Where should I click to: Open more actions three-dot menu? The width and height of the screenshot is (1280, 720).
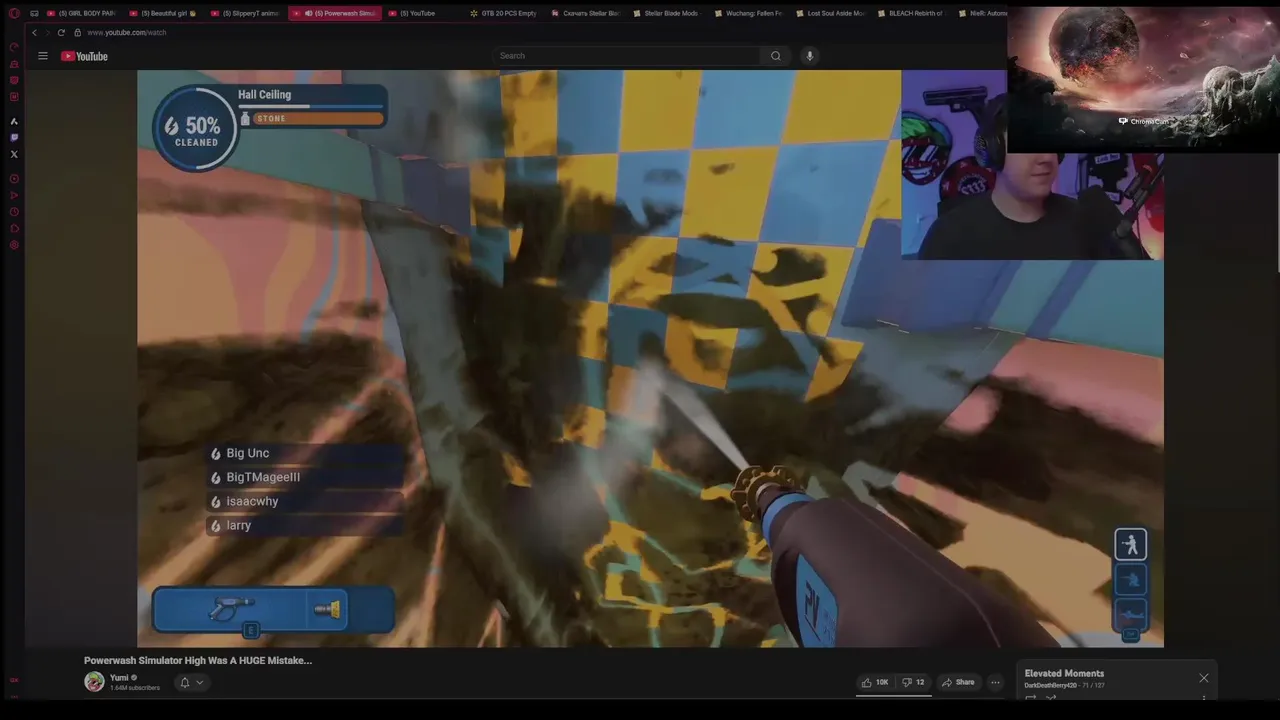[x=995, y=682]
